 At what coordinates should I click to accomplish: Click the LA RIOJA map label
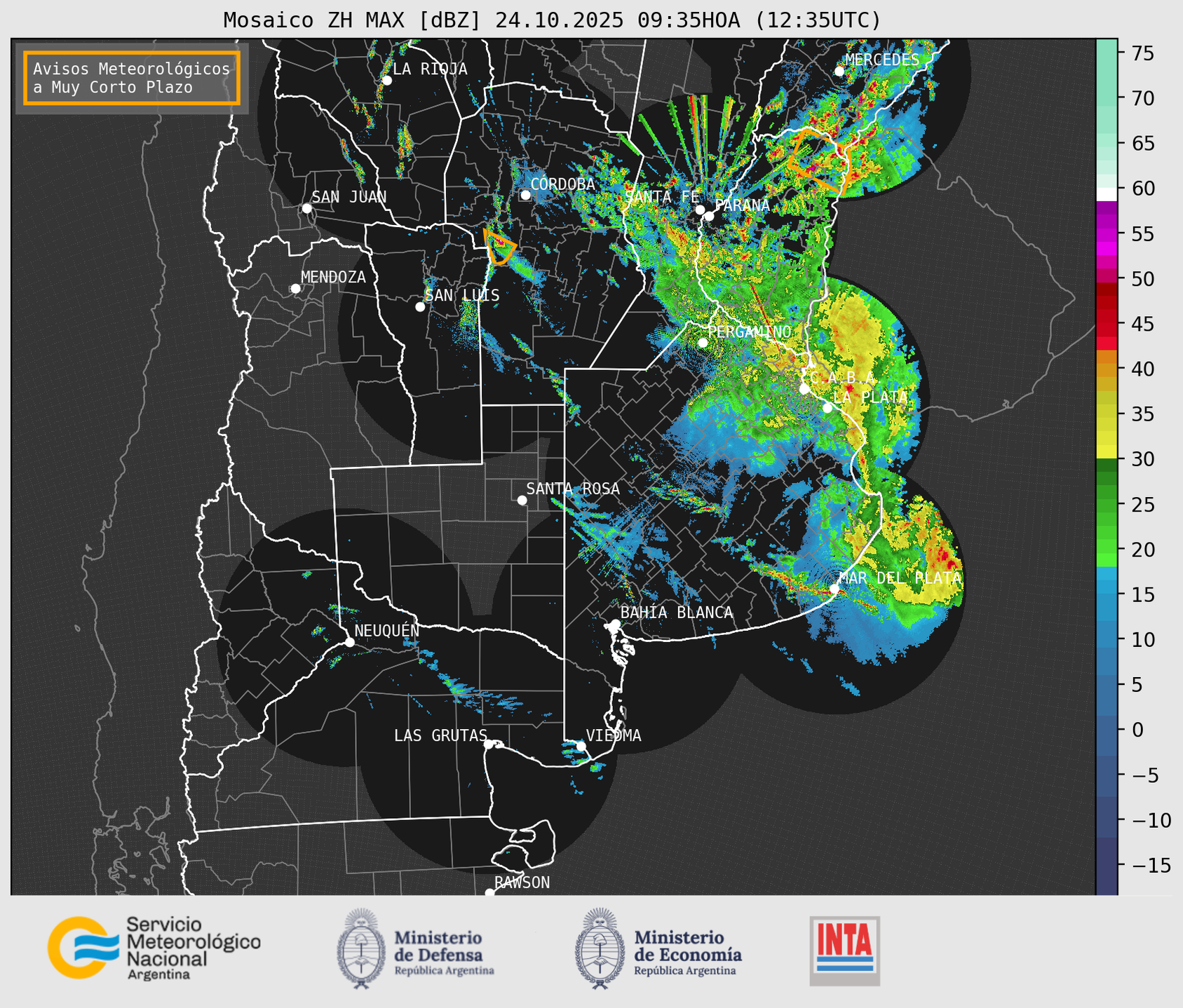[430, 69]
